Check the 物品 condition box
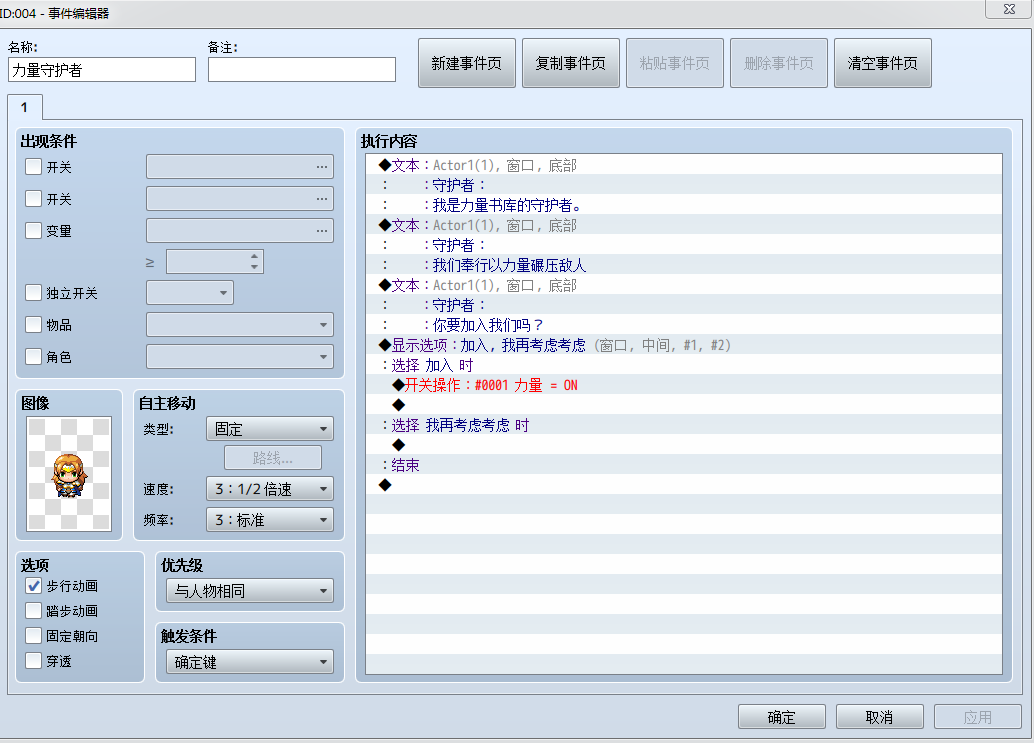Image resolution: width=1034 pixels, height=743 pixels. point(33,324)
